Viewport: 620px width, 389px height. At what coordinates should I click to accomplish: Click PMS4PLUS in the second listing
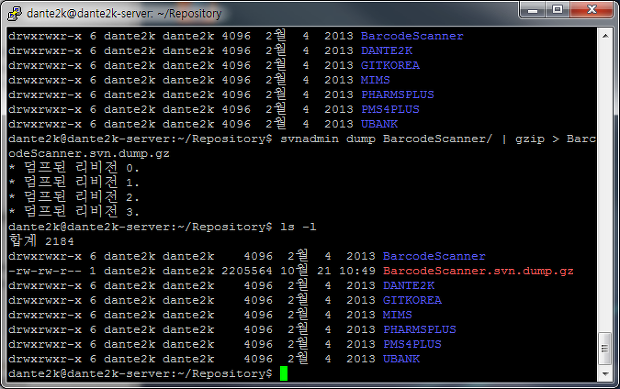coord(412,344)
